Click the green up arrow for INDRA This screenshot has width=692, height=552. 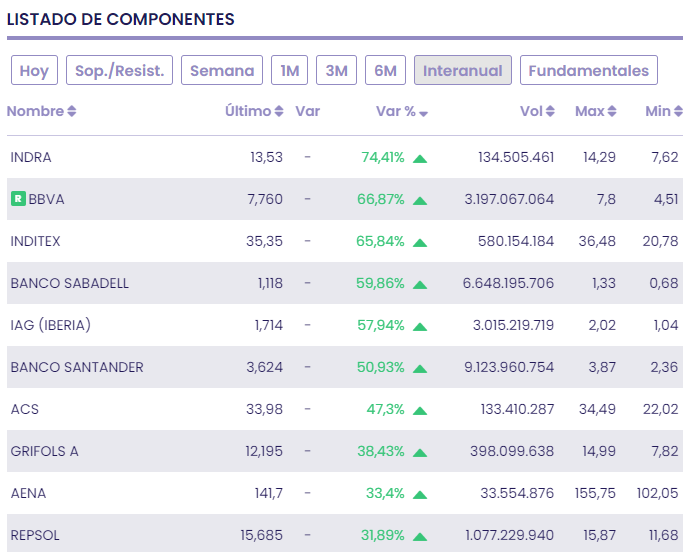[x=420, y=158]
